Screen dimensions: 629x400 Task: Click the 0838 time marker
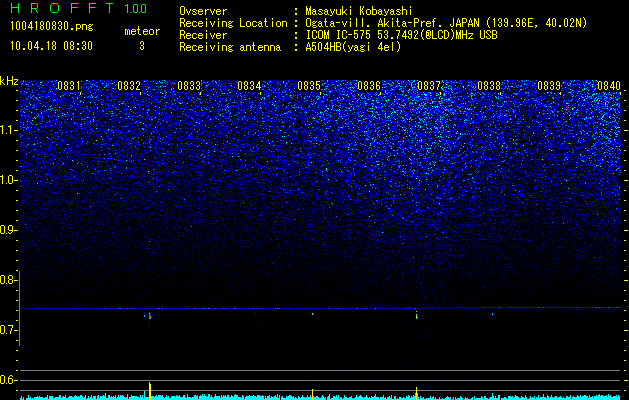pos(489,86)
